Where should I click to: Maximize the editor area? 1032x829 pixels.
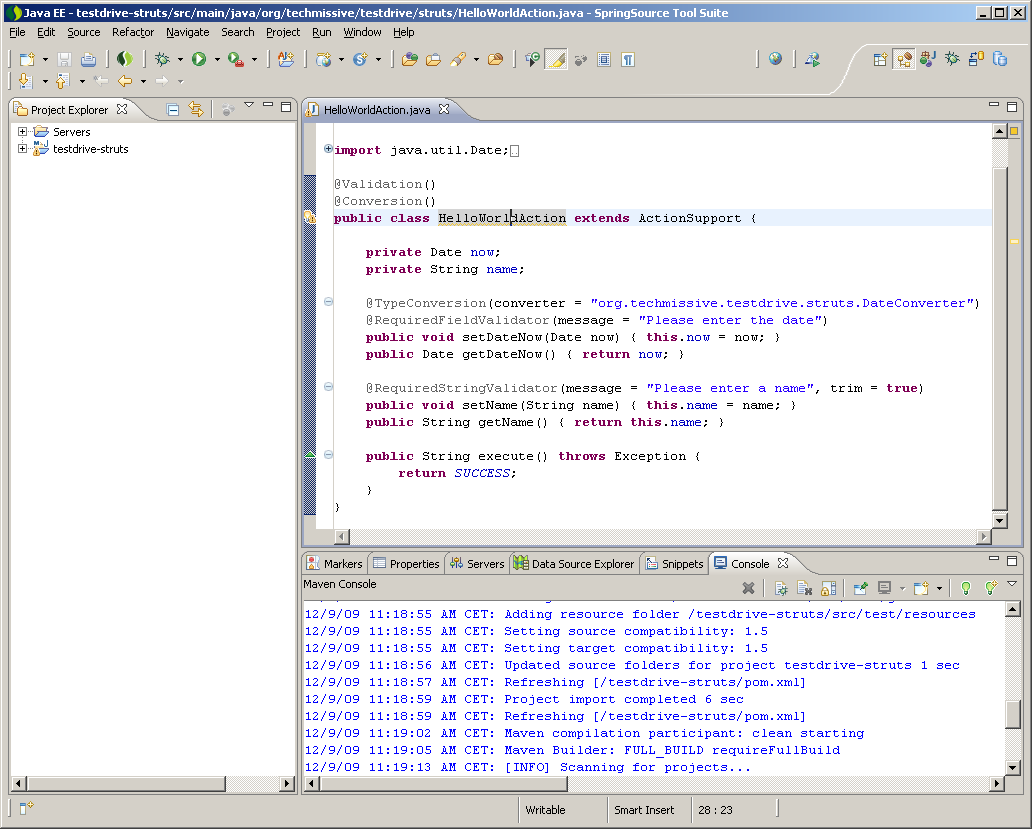[x=1012, y=107]
